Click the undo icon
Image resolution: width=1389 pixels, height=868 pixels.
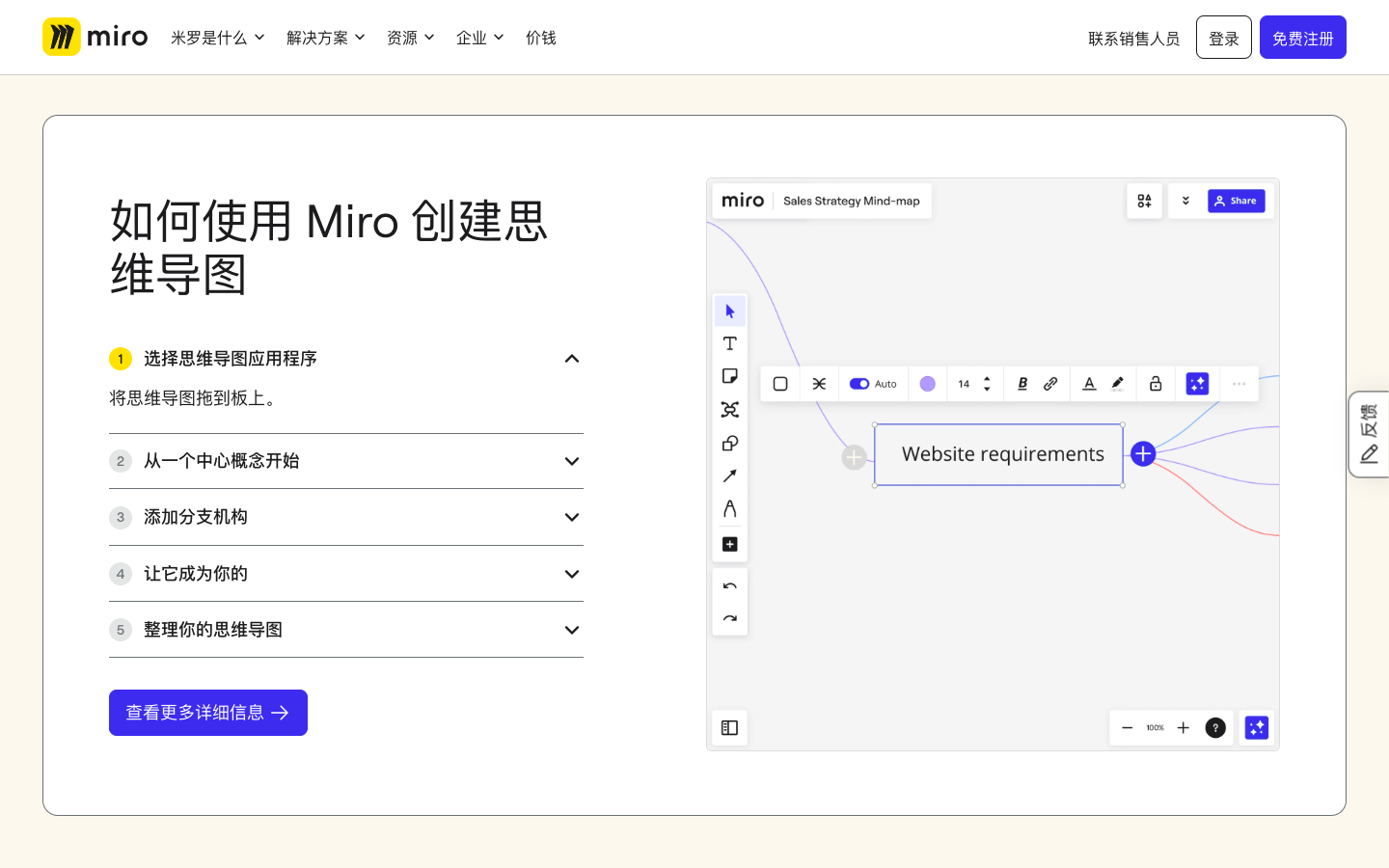pos(729,584)
